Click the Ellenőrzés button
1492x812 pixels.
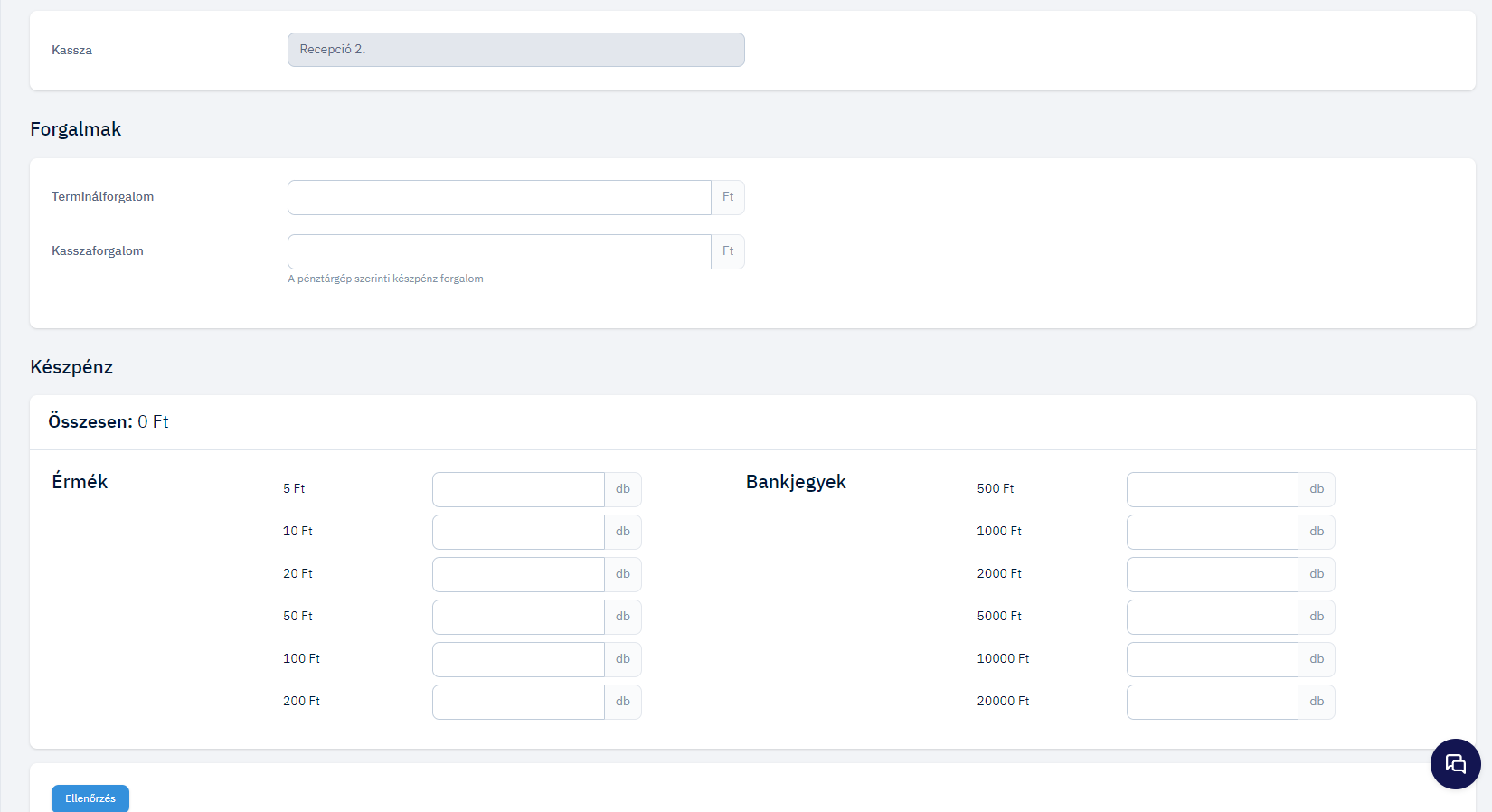(x=90, y=798)
